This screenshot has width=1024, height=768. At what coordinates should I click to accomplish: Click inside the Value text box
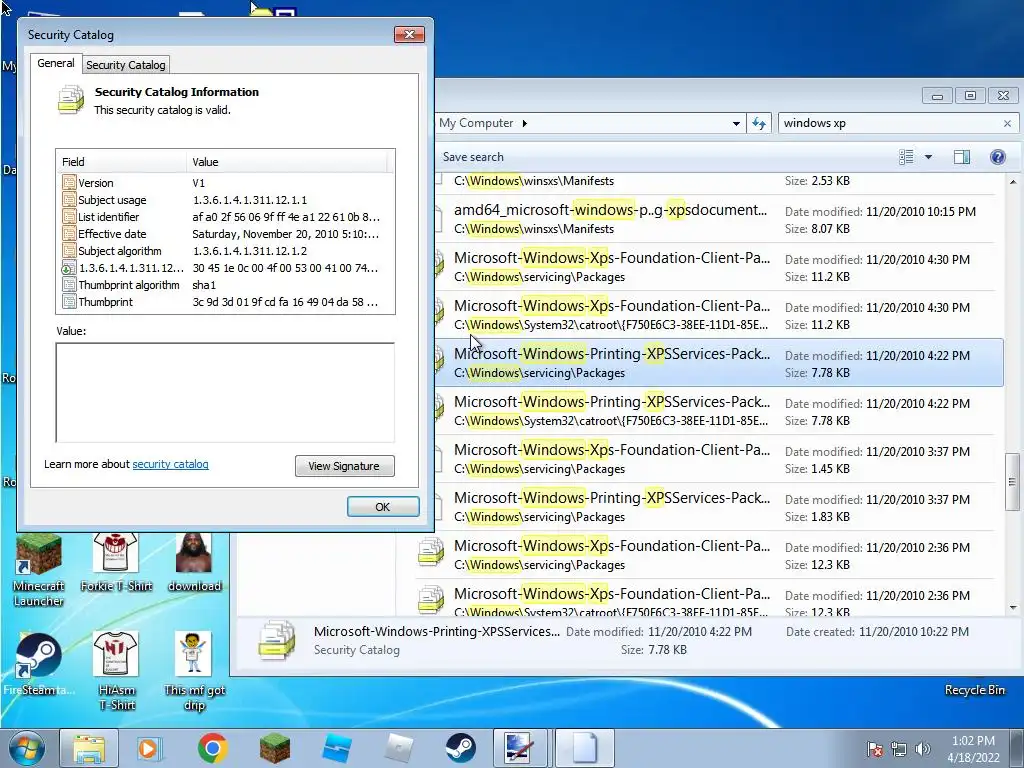tap(225, 392)
